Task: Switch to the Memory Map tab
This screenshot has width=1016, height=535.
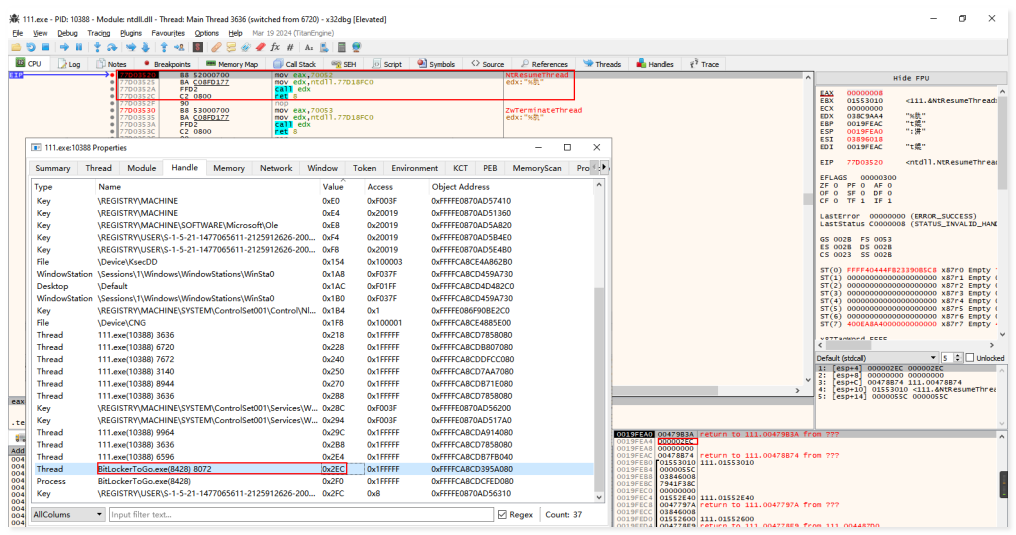Action: [233, 64]
